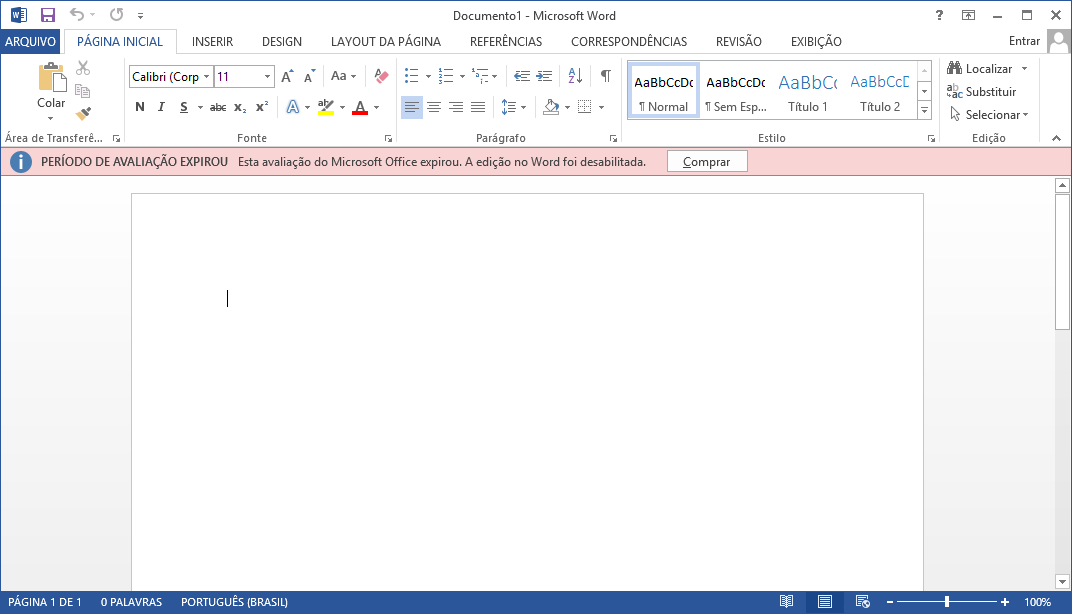Decrease font size with the small A icon

tap(310, 76)
